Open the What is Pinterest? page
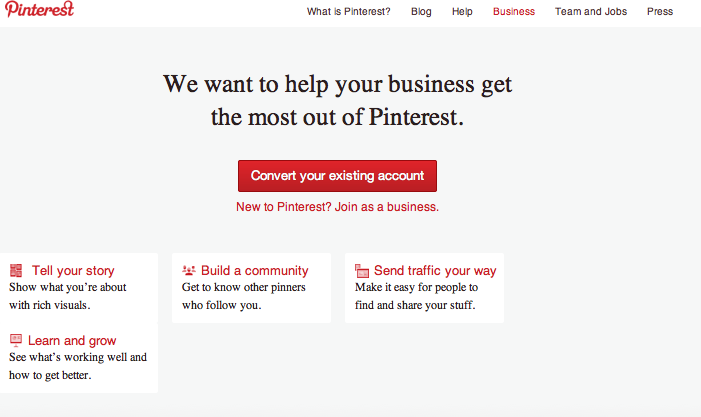 348,12
